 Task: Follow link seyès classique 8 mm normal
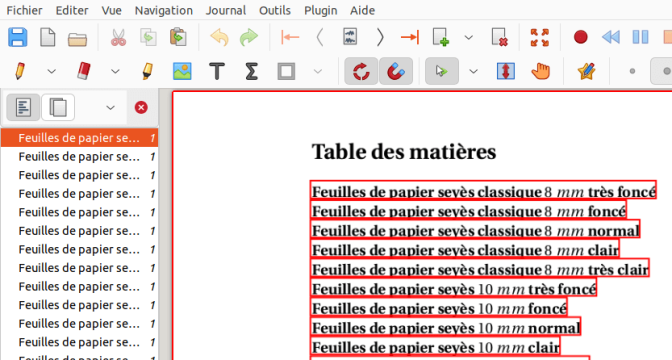click(475, 230)
